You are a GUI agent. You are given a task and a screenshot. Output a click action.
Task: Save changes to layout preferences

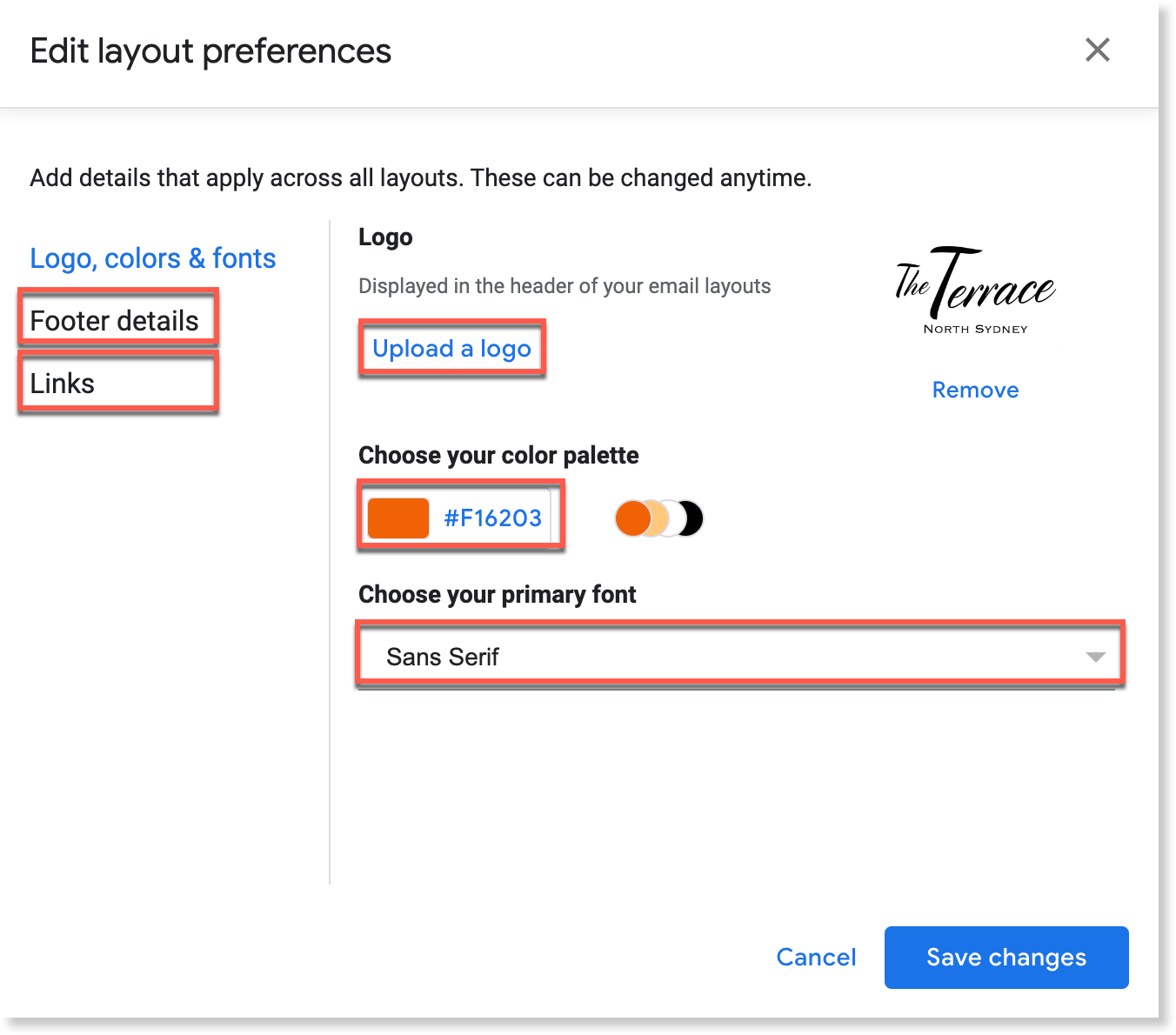tap(1006, 958)
